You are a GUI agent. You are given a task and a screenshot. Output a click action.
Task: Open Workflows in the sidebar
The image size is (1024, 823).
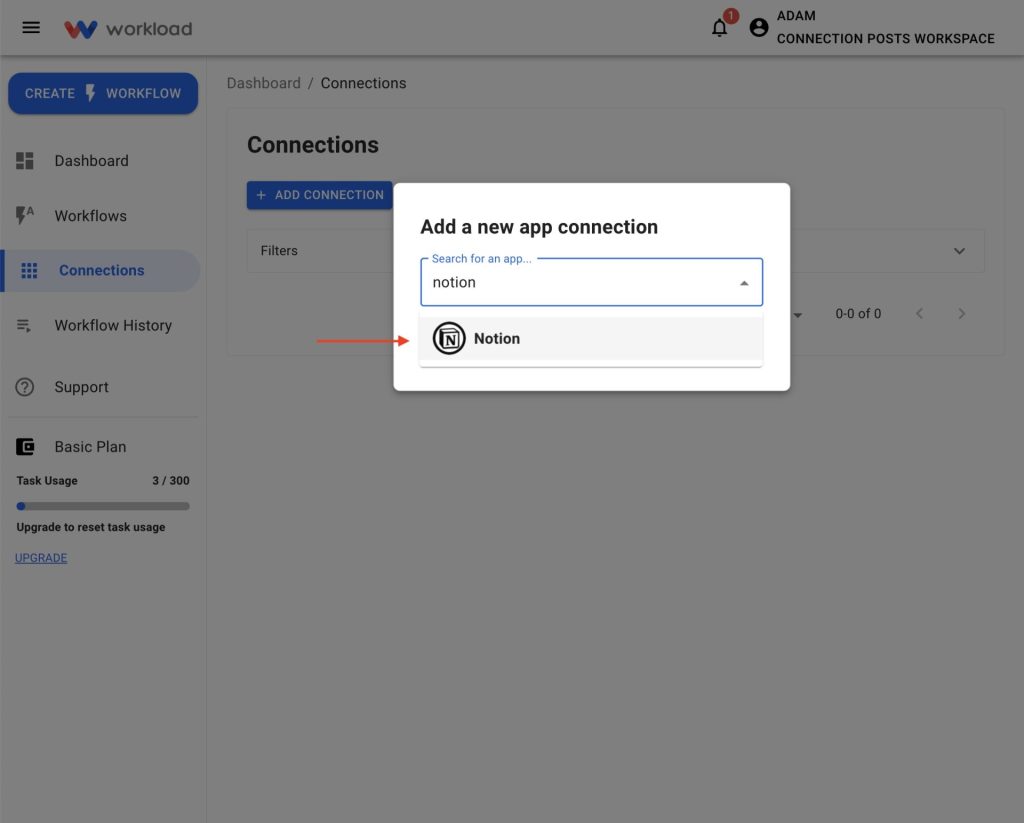(91, 216)
